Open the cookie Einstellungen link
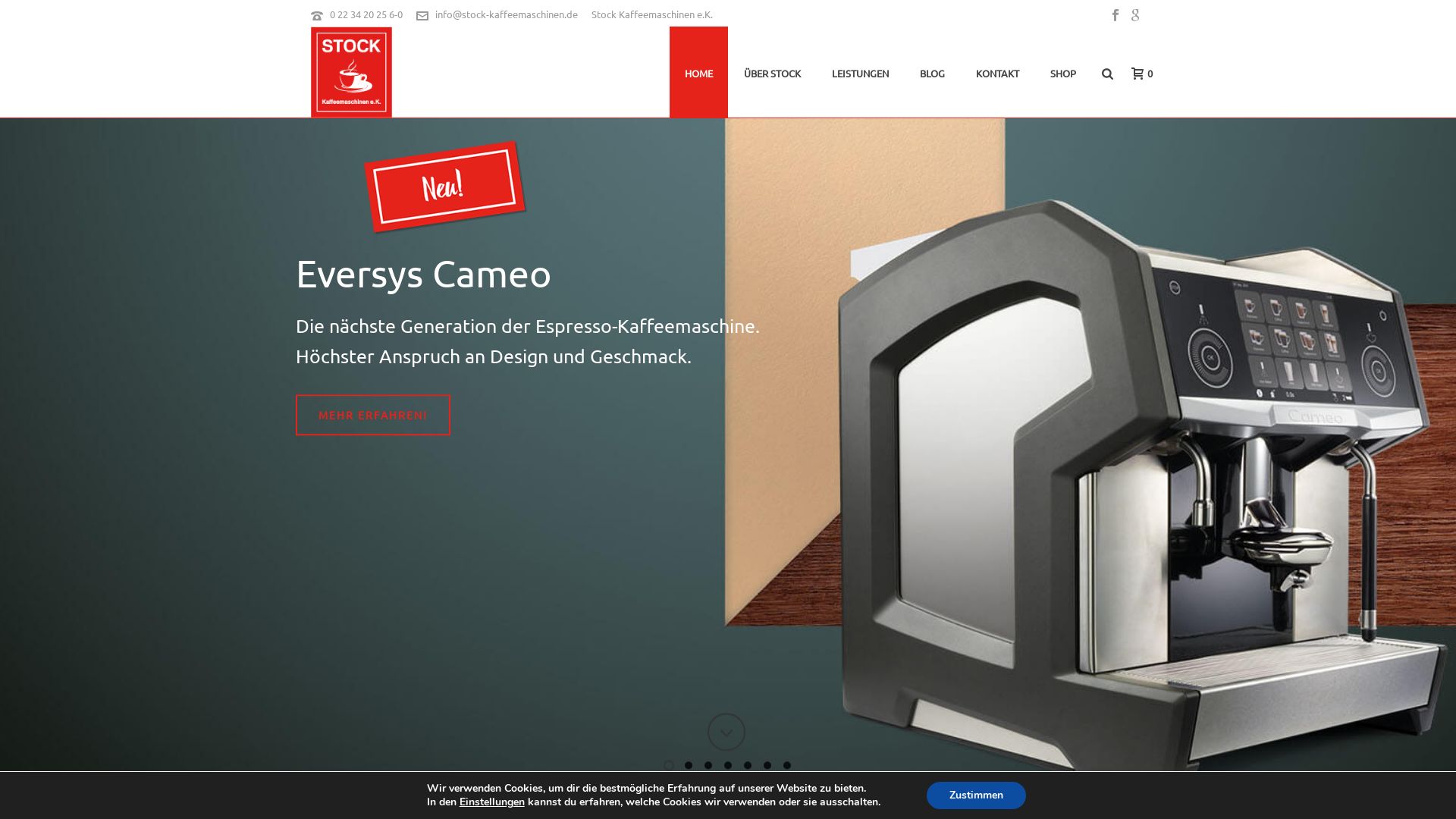 491,802
